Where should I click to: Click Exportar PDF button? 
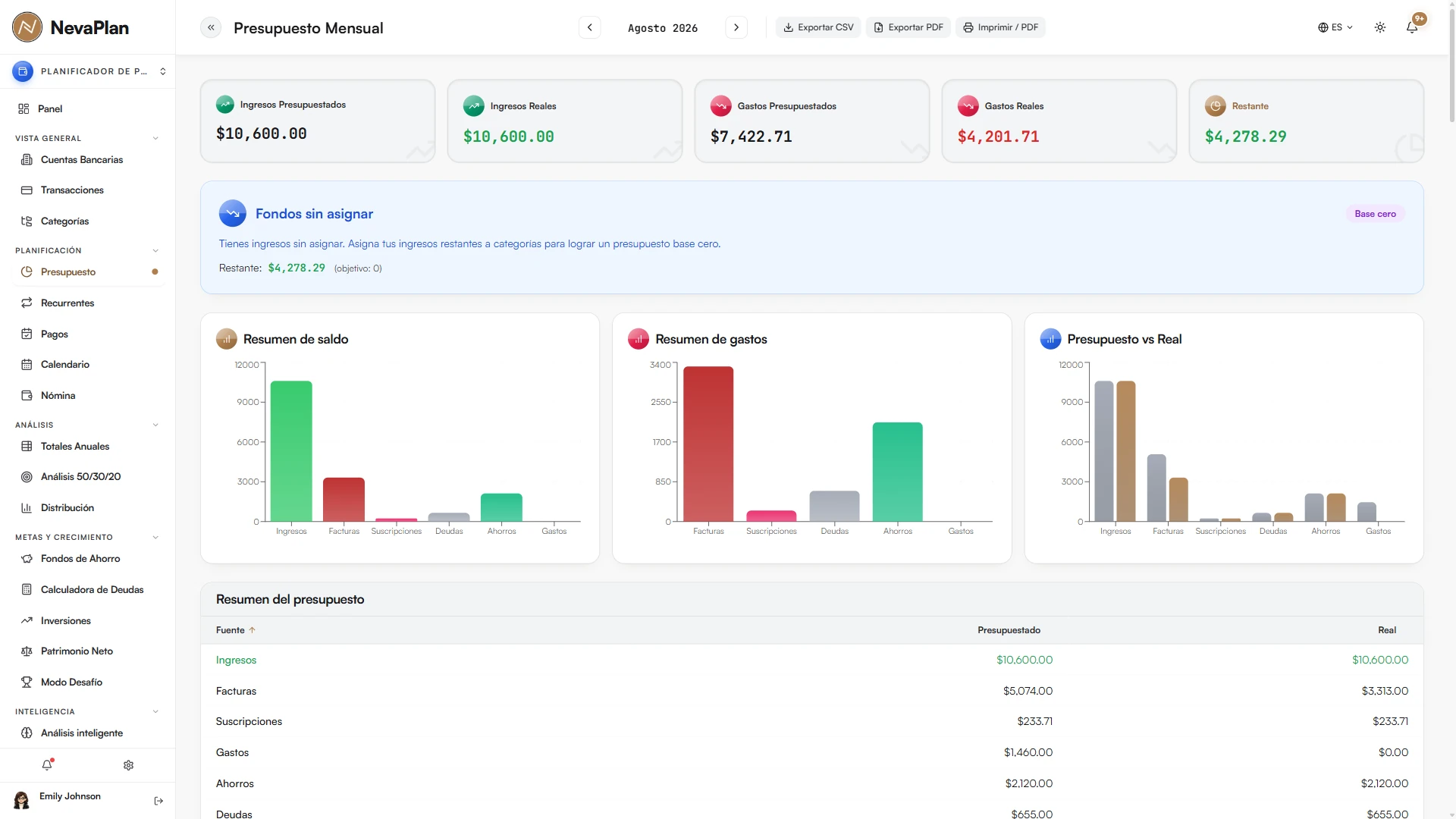click(x=908, y=27)
